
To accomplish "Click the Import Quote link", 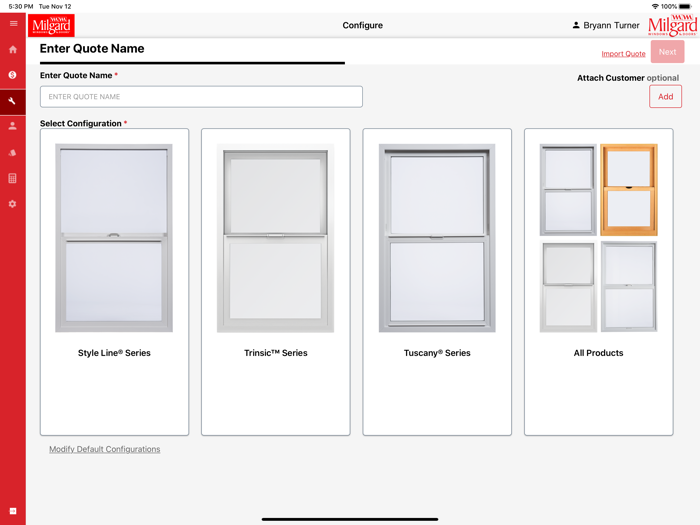I will tap(623, 54).
